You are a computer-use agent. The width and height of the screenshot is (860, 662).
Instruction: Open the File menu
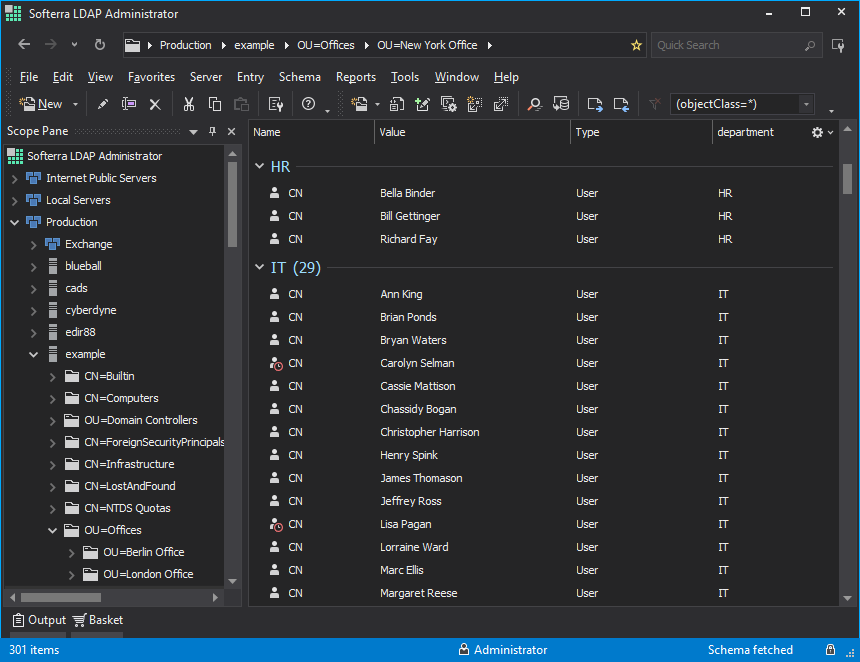(29, 77)
